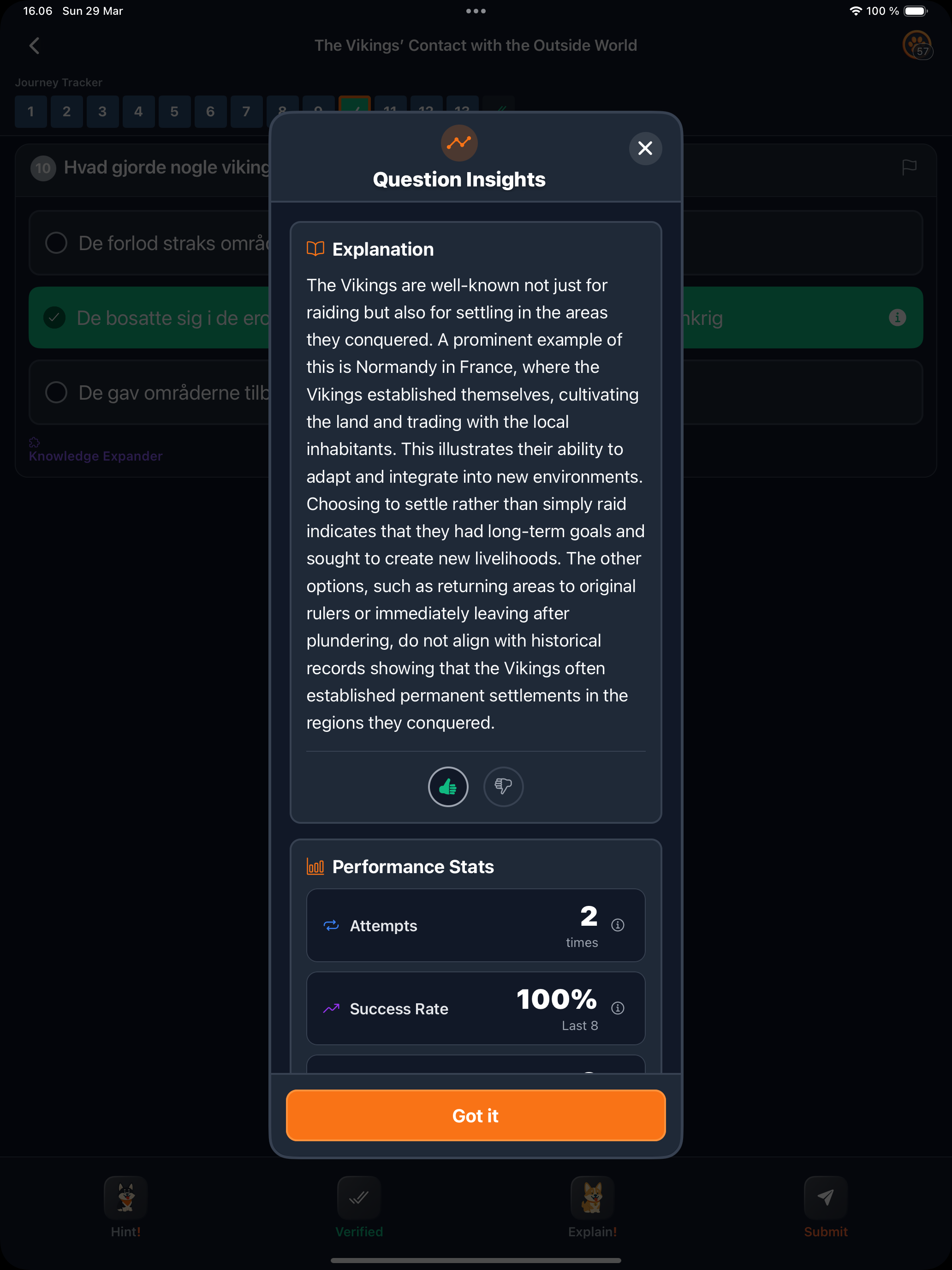
Task: Tap the Got it button
Action: [476, 1115]
